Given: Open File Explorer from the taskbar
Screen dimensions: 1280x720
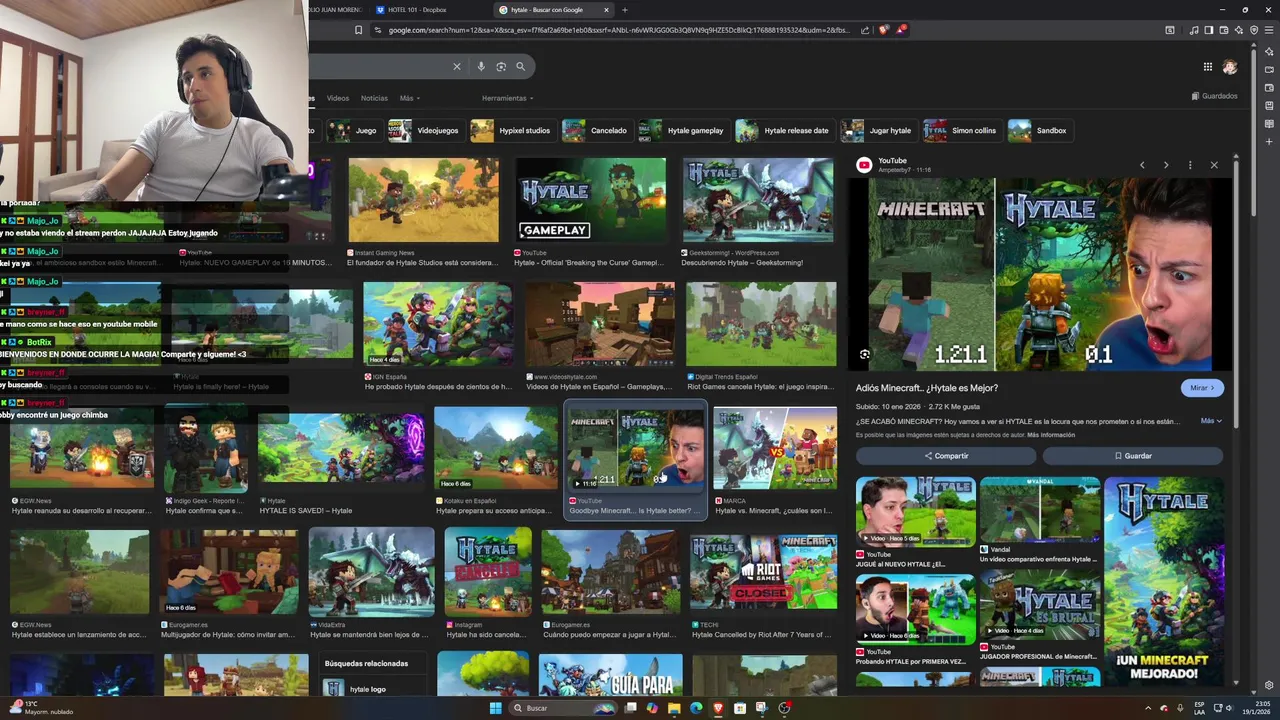Looking at the screenshot, I should coord(674,708).
